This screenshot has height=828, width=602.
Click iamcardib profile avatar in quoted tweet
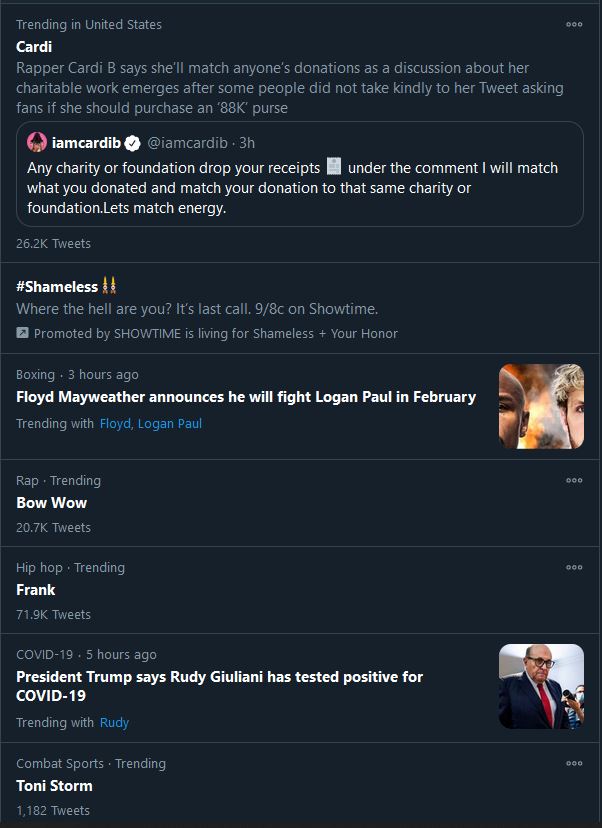(37, 143)
